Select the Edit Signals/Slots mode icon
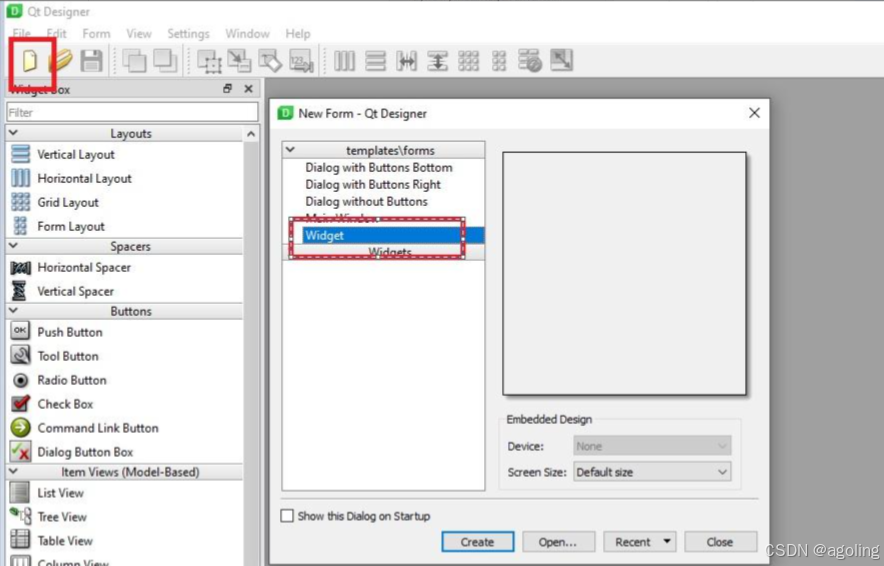884x566 pixels. [x=240, y=61]
